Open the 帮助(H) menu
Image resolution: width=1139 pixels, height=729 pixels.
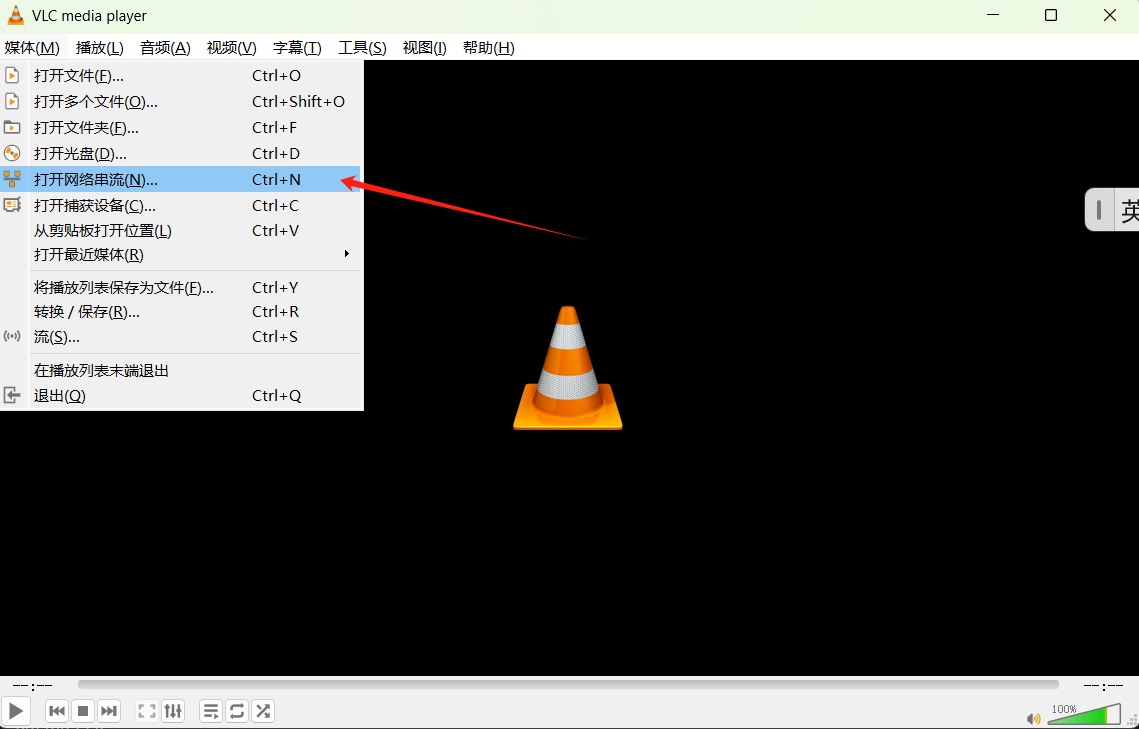(x=488, y=48)
